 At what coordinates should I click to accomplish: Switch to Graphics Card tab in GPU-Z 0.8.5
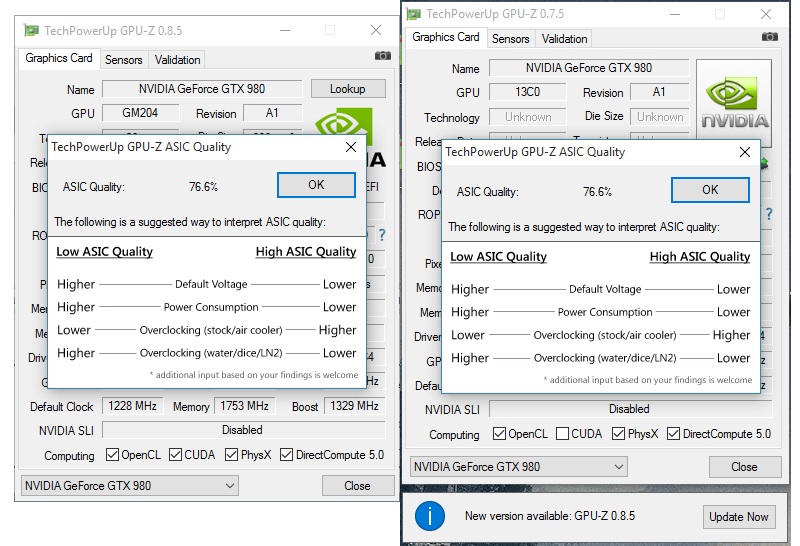pos(59,58)
